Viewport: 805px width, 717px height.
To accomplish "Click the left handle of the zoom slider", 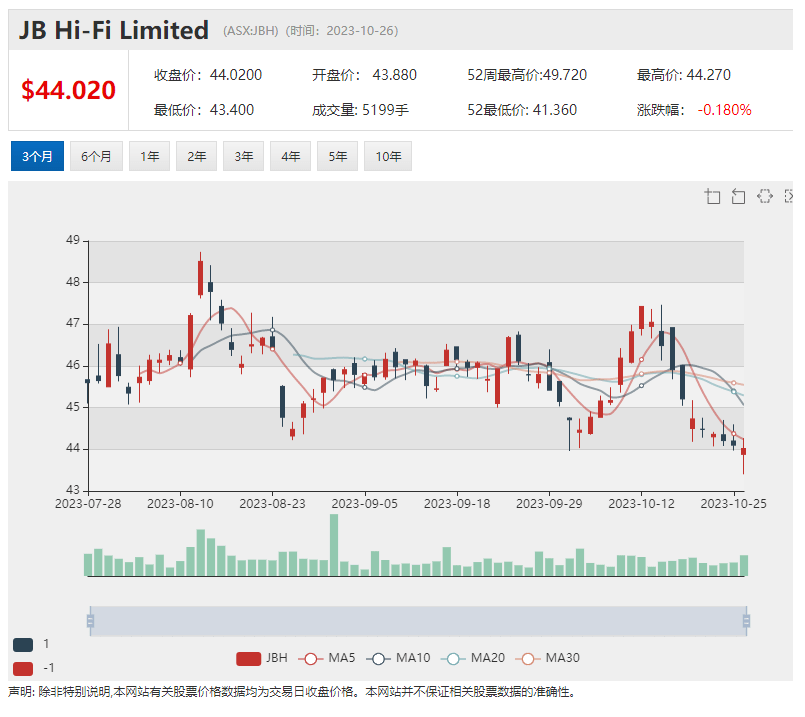I will pos(90,621).
